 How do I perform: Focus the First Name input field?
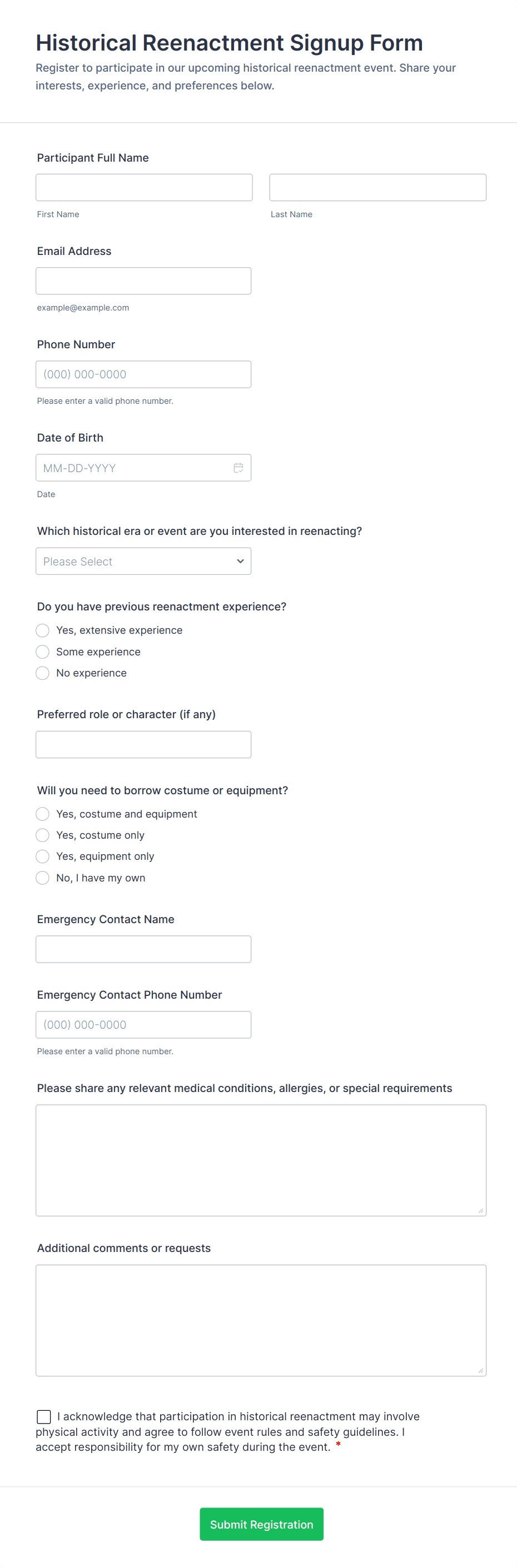click(144, 188)
